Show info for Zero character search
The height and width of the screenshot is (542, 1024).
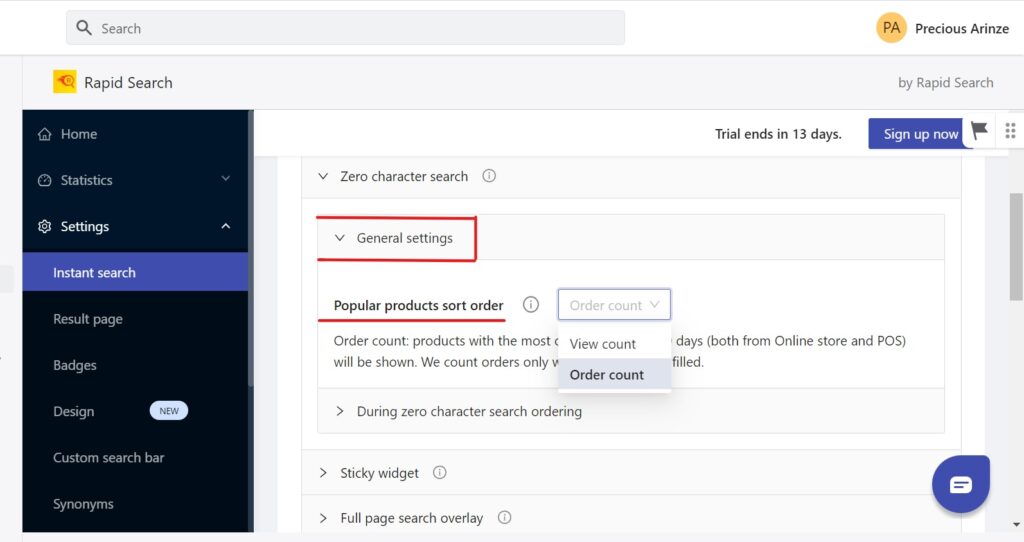489,176
